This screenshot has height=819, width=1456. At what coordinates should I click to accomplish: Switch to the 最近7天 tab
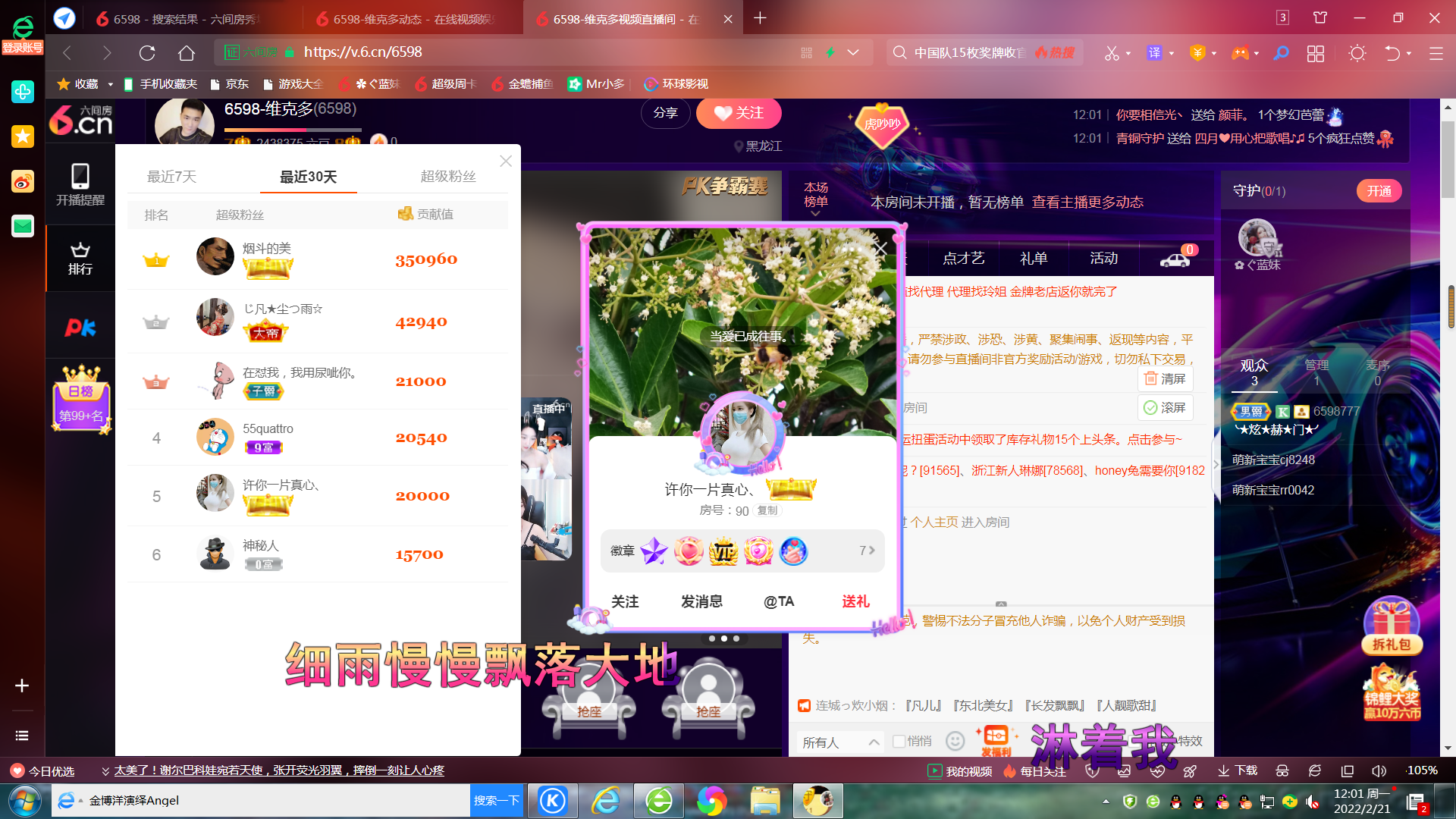click(x=171, y=177)
